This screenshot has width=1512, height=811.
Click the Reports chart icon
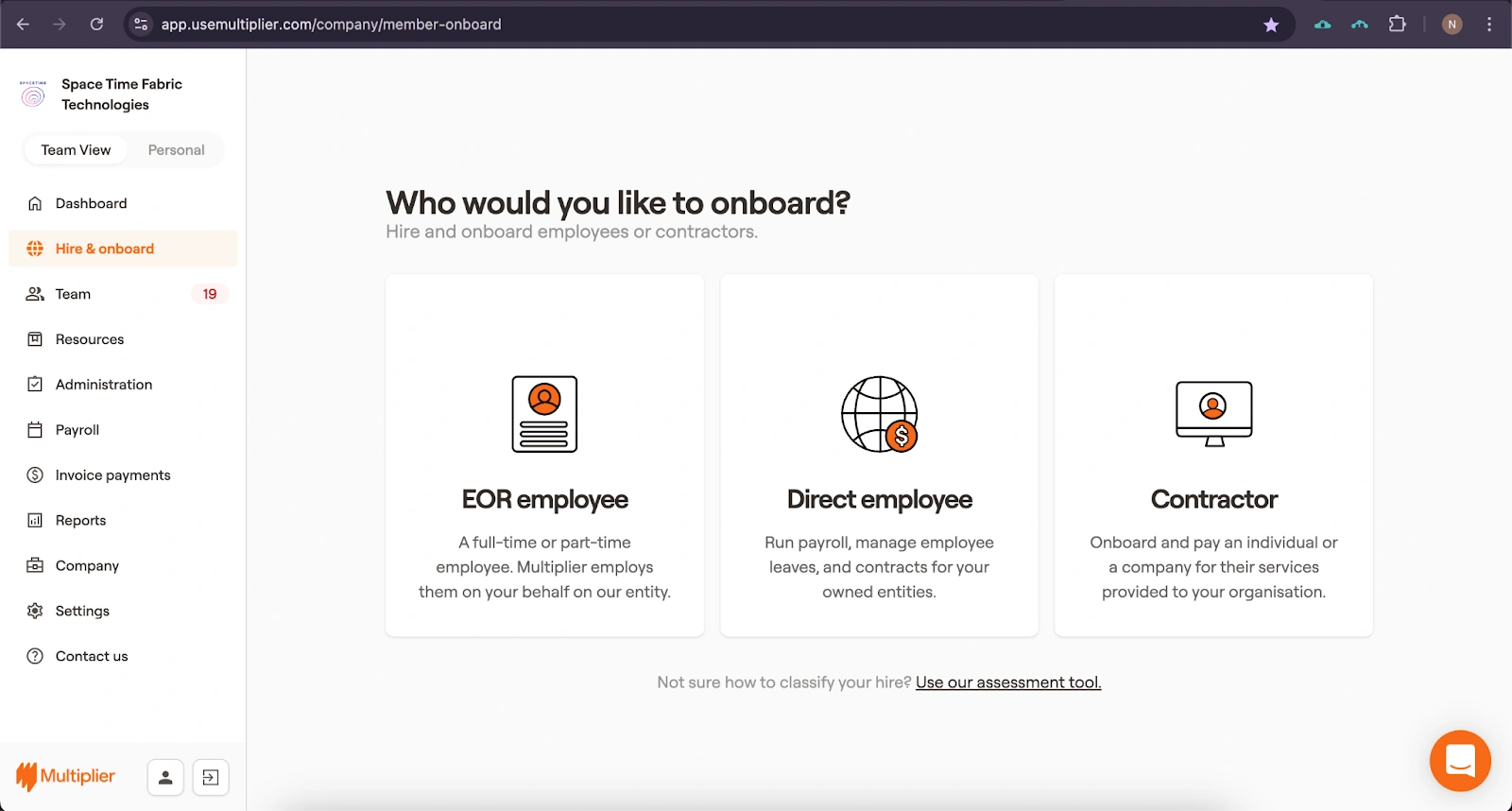(x=35, y=521)
